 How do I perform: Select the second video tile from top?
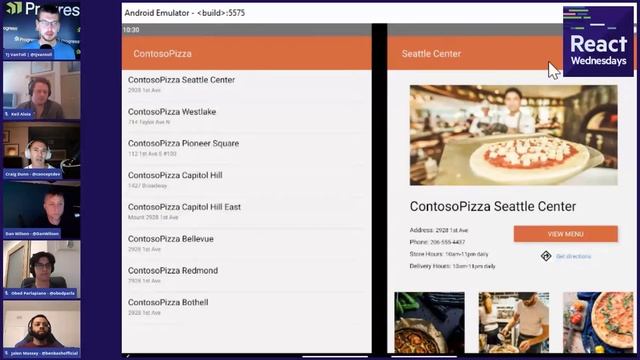click(42, 90)
